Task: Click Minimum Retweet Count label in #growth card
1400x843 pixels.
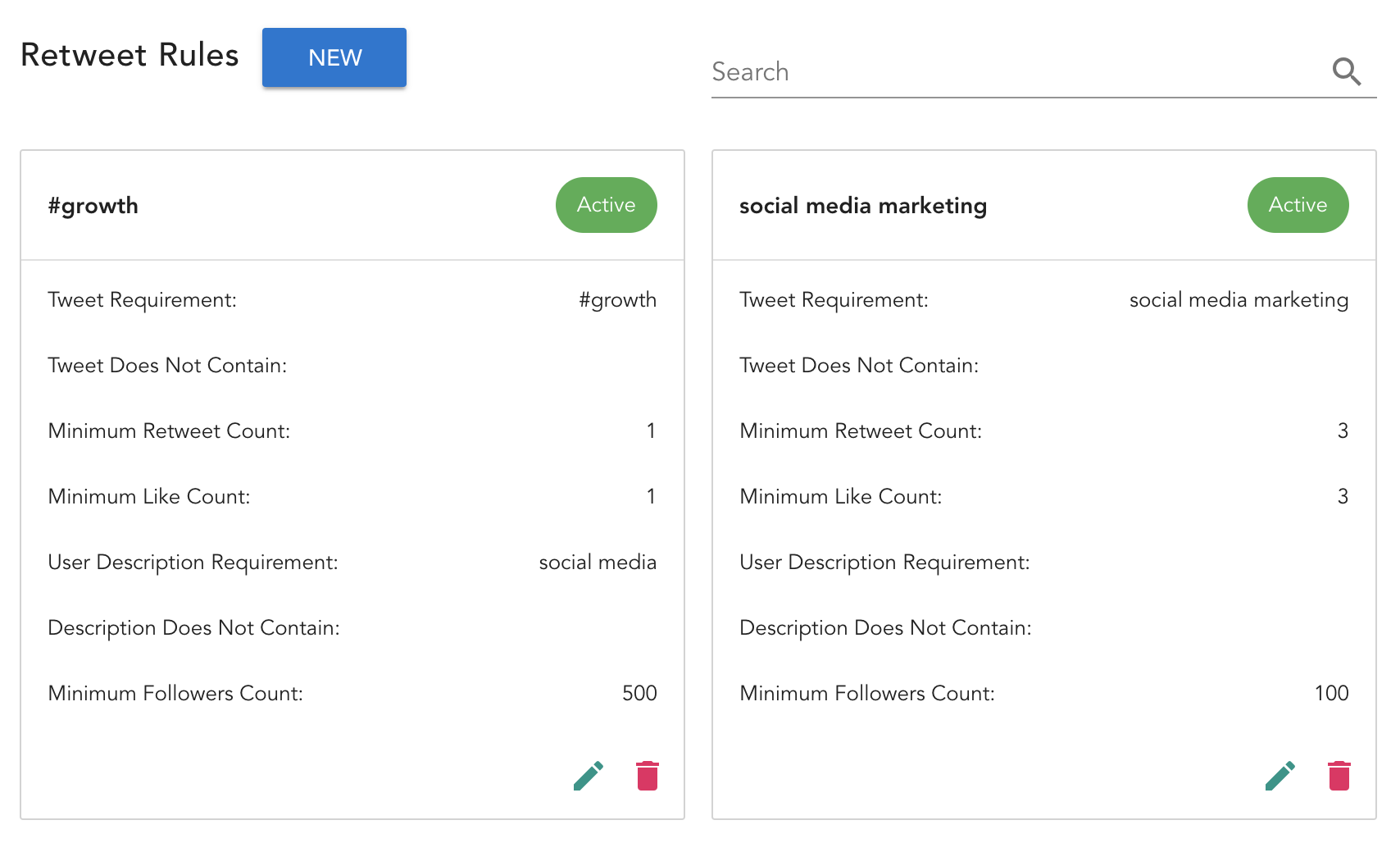Action: (x=169, y=431)
